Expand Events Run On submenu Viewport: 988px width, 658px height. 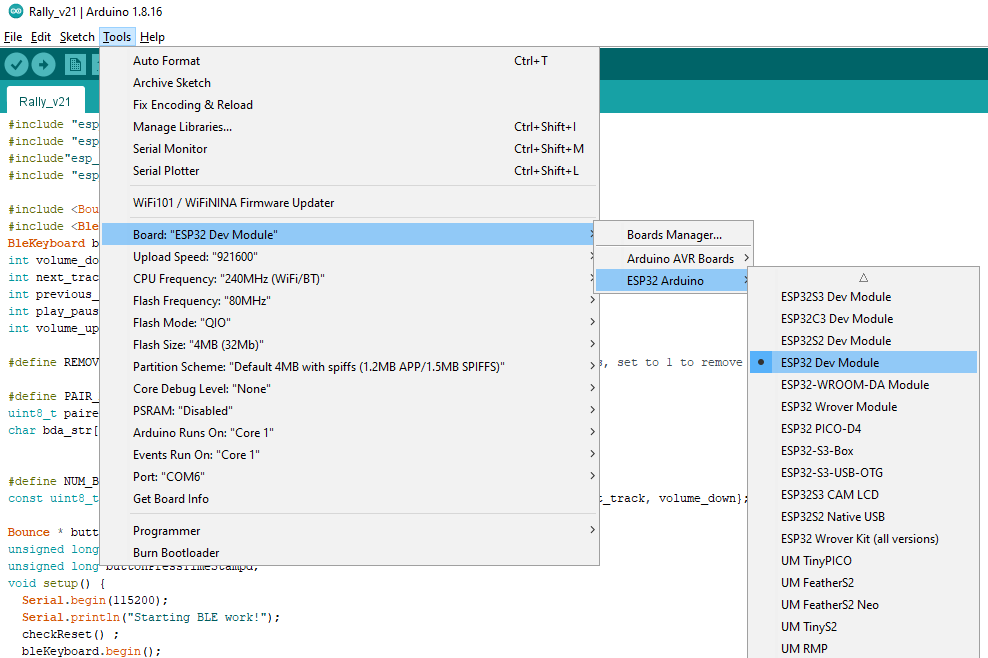pyautogui.click(x=350, y=454)
